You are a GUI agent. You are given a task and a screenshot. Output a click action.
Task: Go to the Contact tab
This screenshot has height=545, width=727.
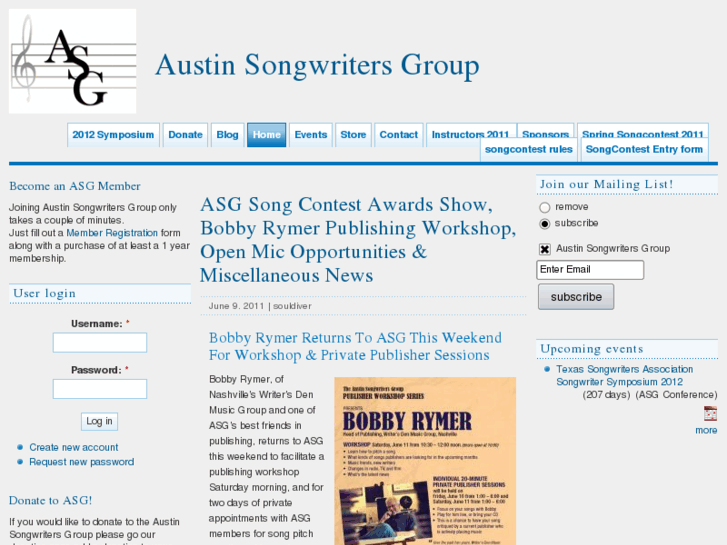tap(399, 135)
